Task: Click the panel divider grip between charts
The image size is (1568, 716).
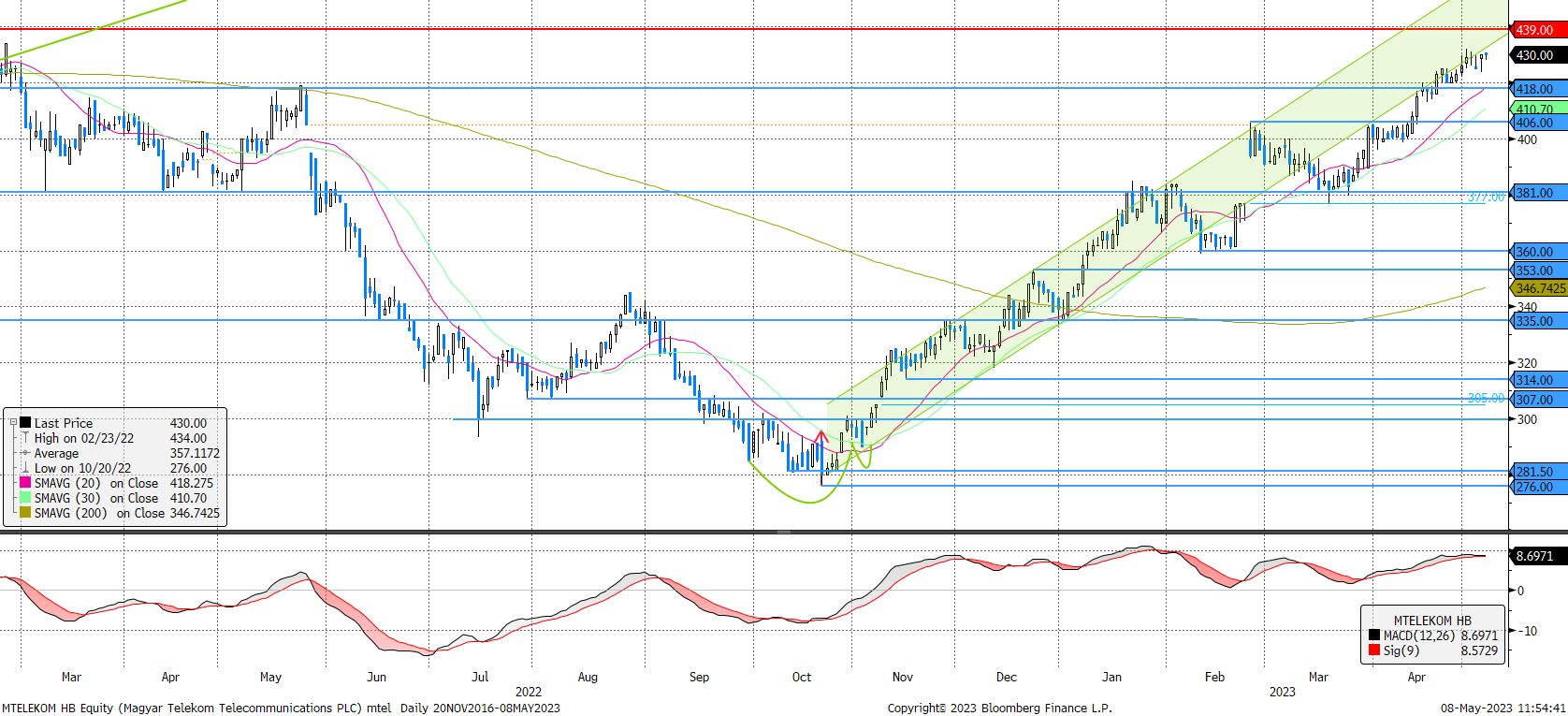Action: pos(784,532)
